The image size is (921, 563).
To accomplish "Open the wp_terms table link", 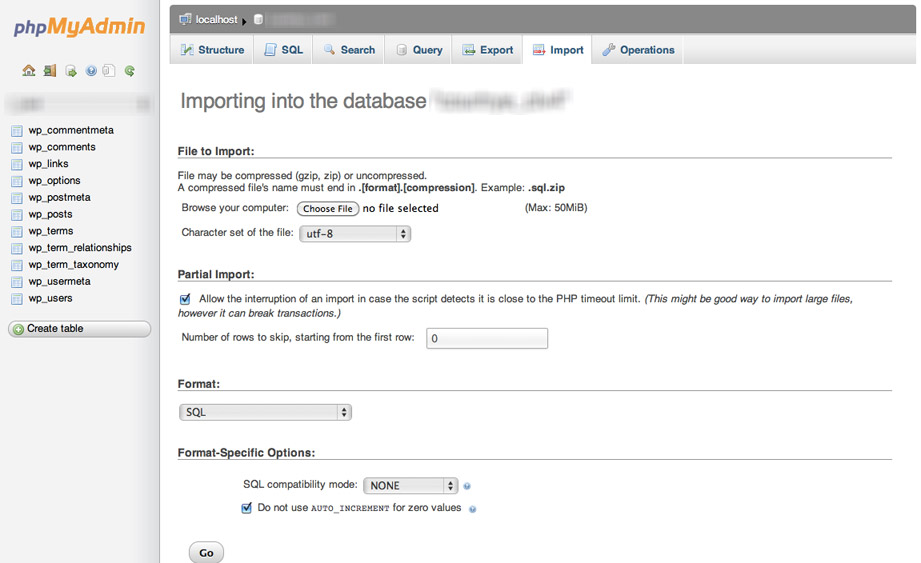I will (x=51, y=231).
